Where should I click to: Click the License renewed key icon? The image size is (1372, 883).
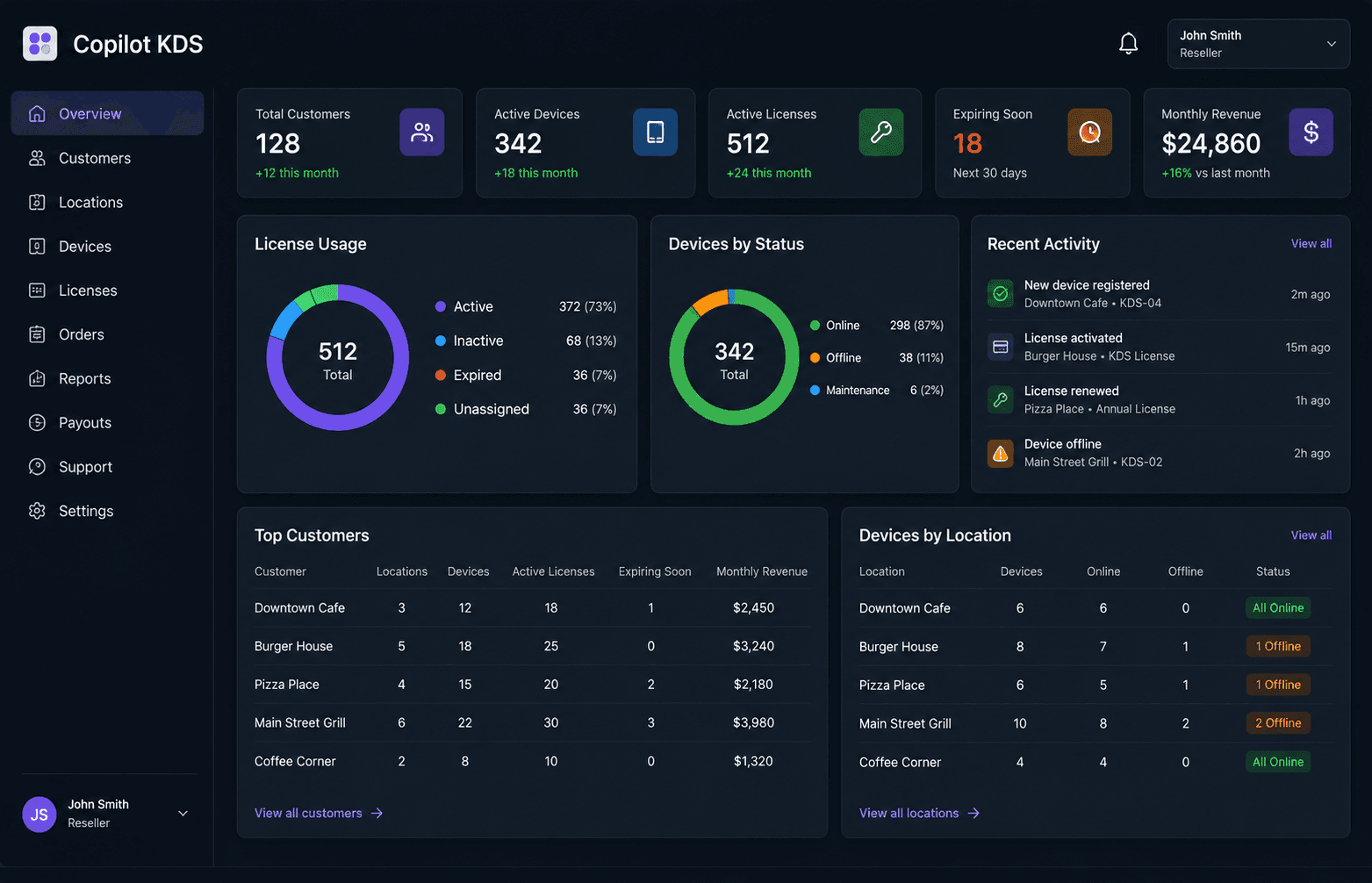pyautogui.click(x=1000, y=399)
